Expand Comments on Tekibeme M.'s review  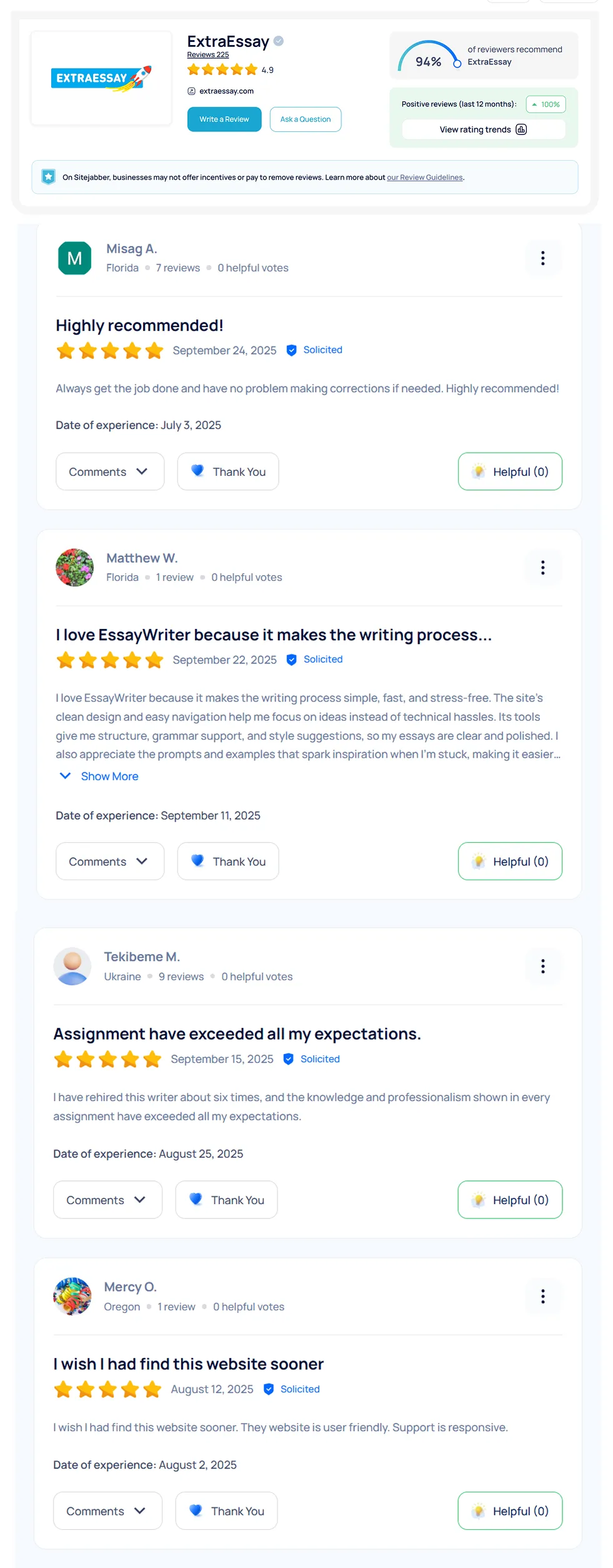coord(107,1200)
